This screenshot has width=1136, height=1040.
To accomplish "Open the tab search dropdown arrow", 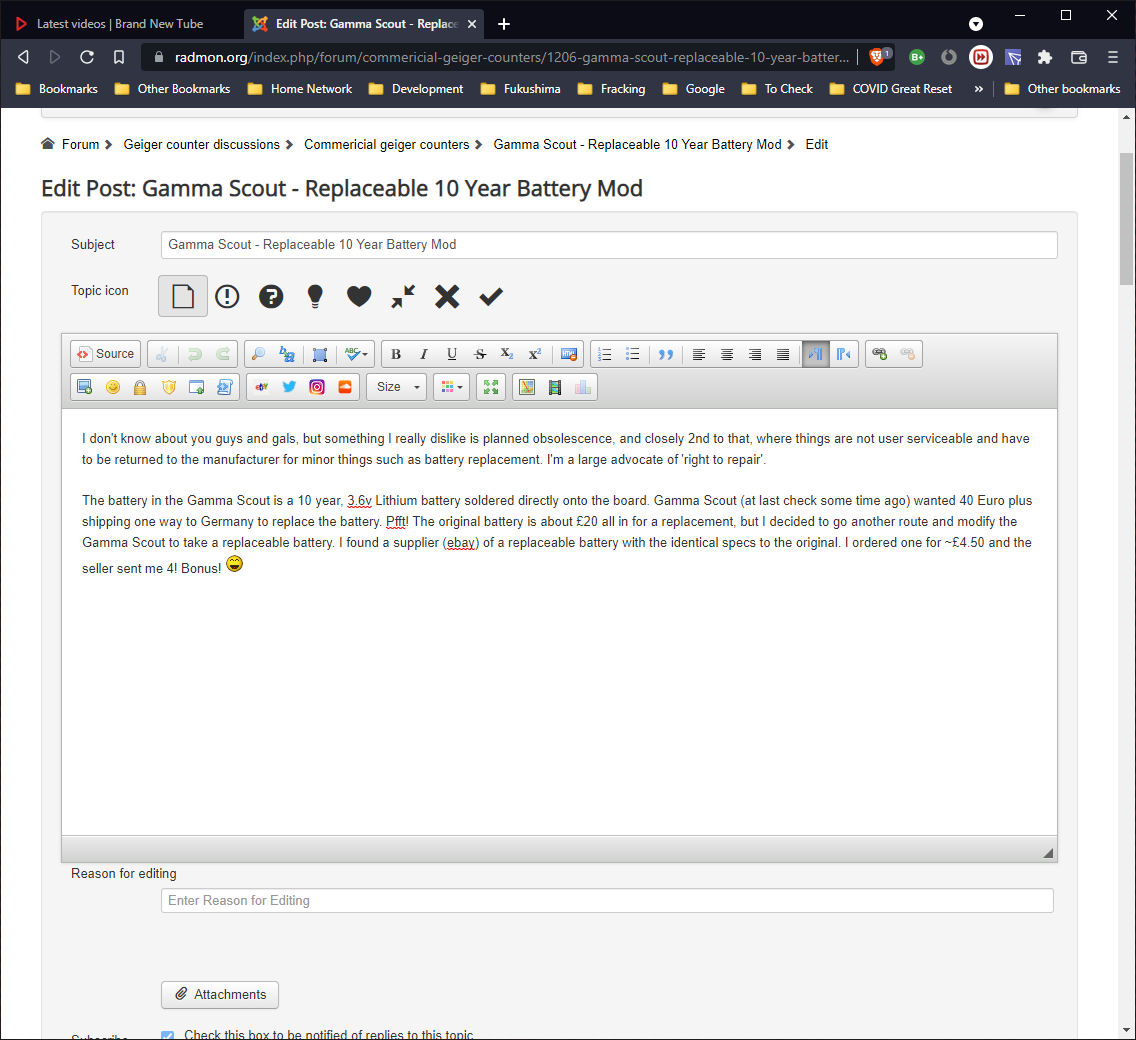I will coord(976,24).
